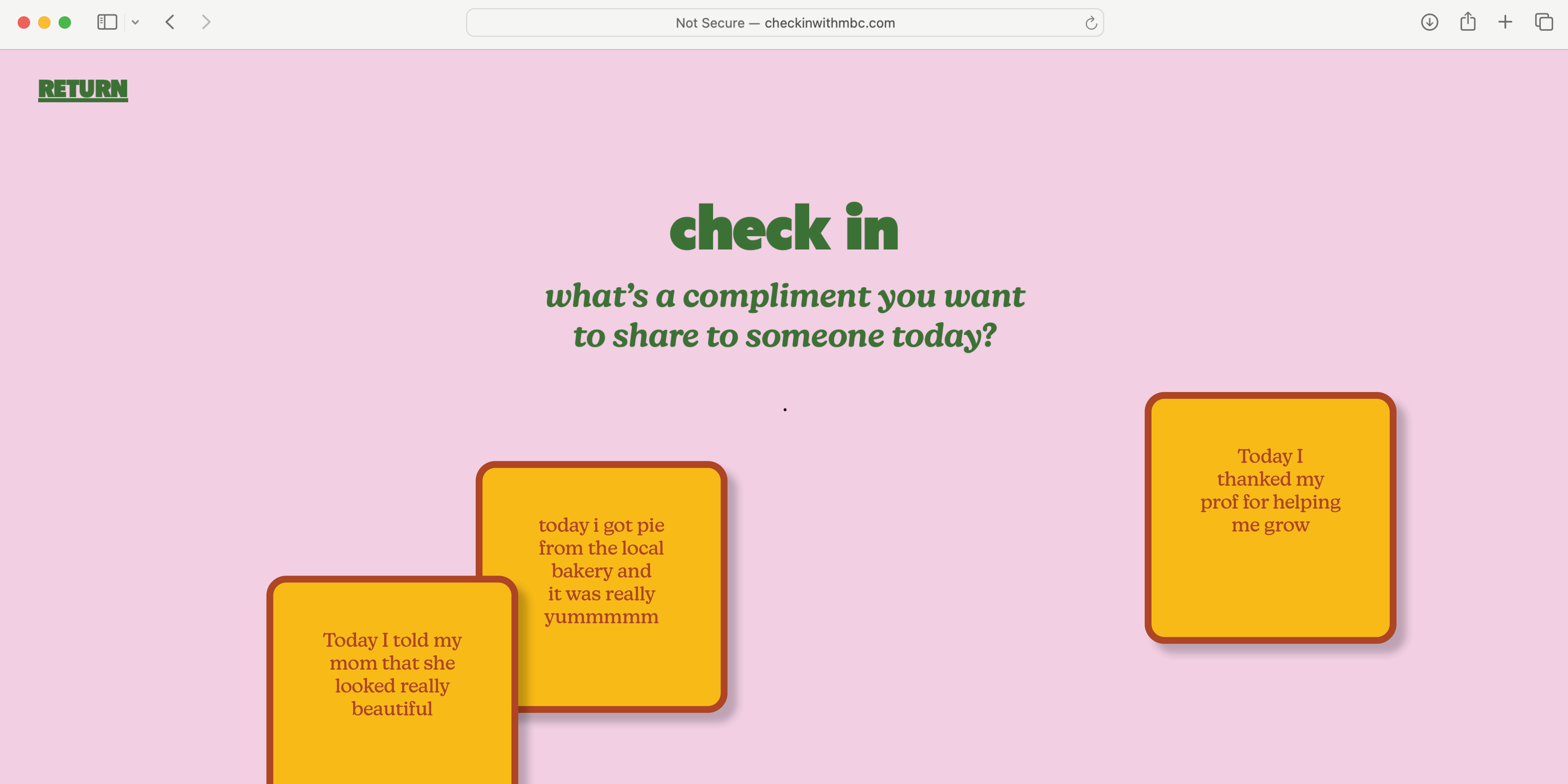Click the small dot below the prompt
The width and height of the screenshot is (1568, 784).
tap(785, 410)
